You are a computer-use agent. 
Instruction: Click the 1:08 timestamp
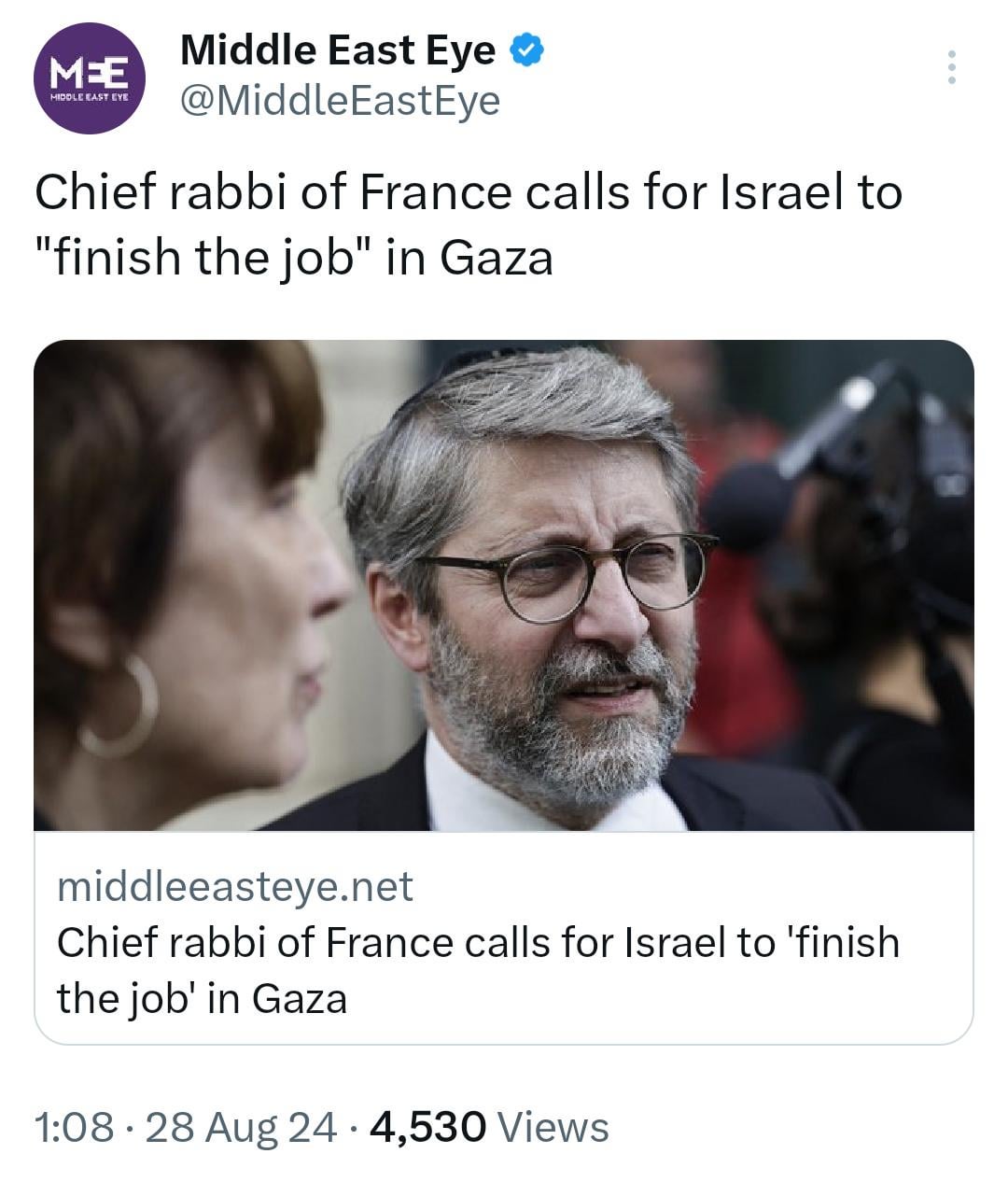pyautogui.click(x=74, y=1127)
